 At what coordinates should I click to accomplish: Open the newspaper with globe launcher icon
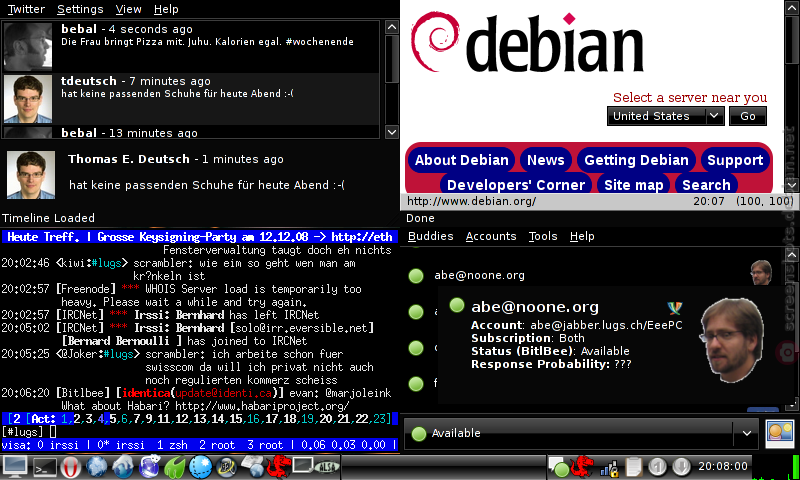(x=252, y=467)
